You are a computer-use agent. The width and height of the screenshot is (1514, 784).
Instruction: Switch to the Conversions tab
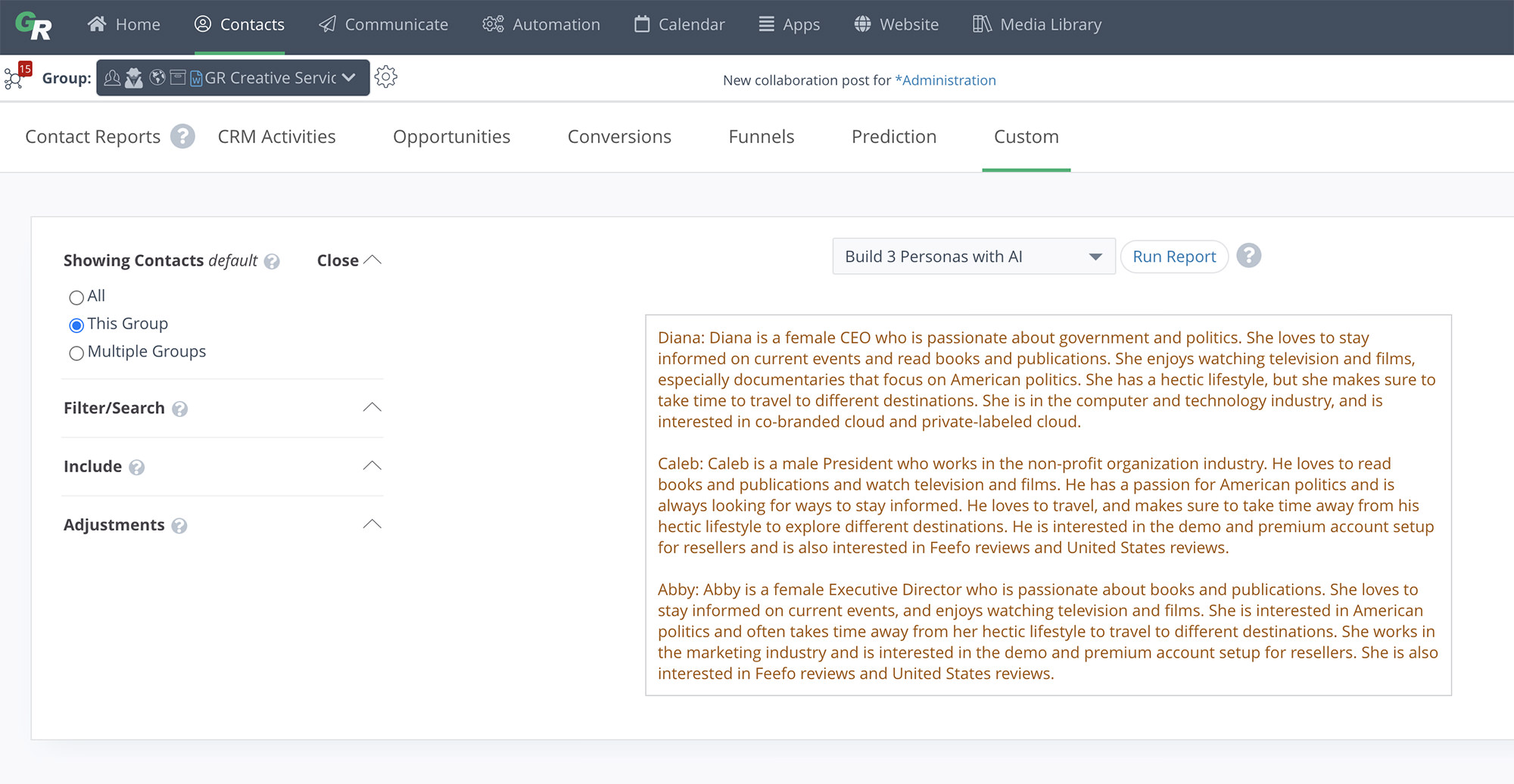pos(619,136)
